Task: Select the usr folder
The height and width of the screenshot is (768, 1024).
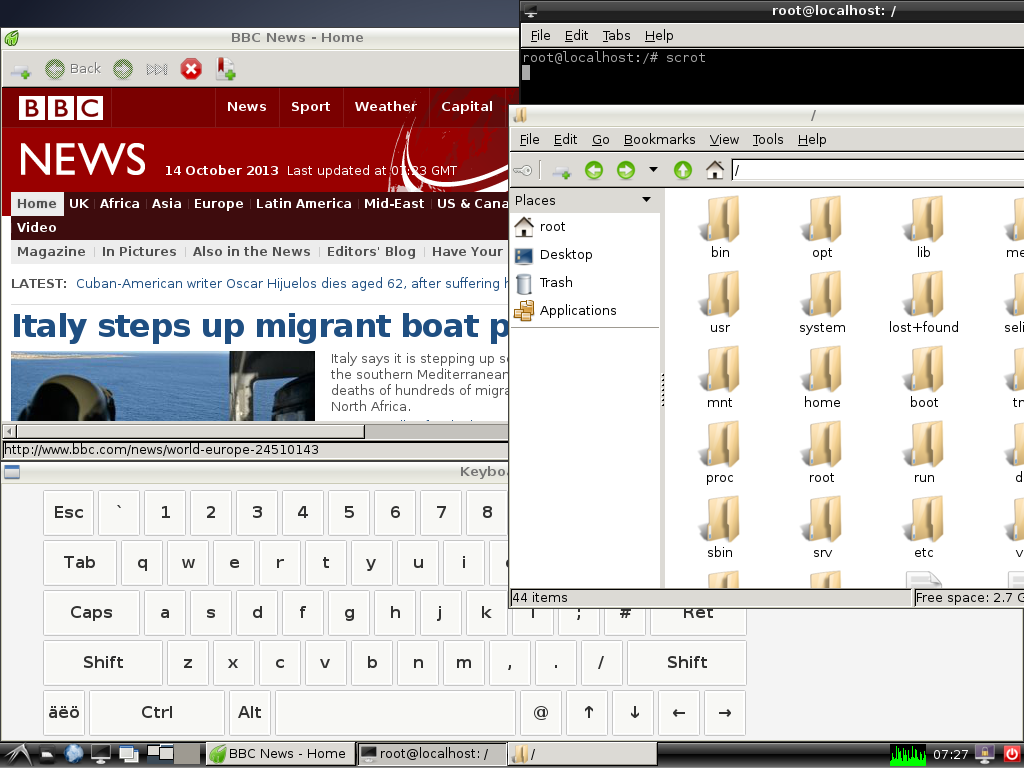Action: (x=720, y=302)
